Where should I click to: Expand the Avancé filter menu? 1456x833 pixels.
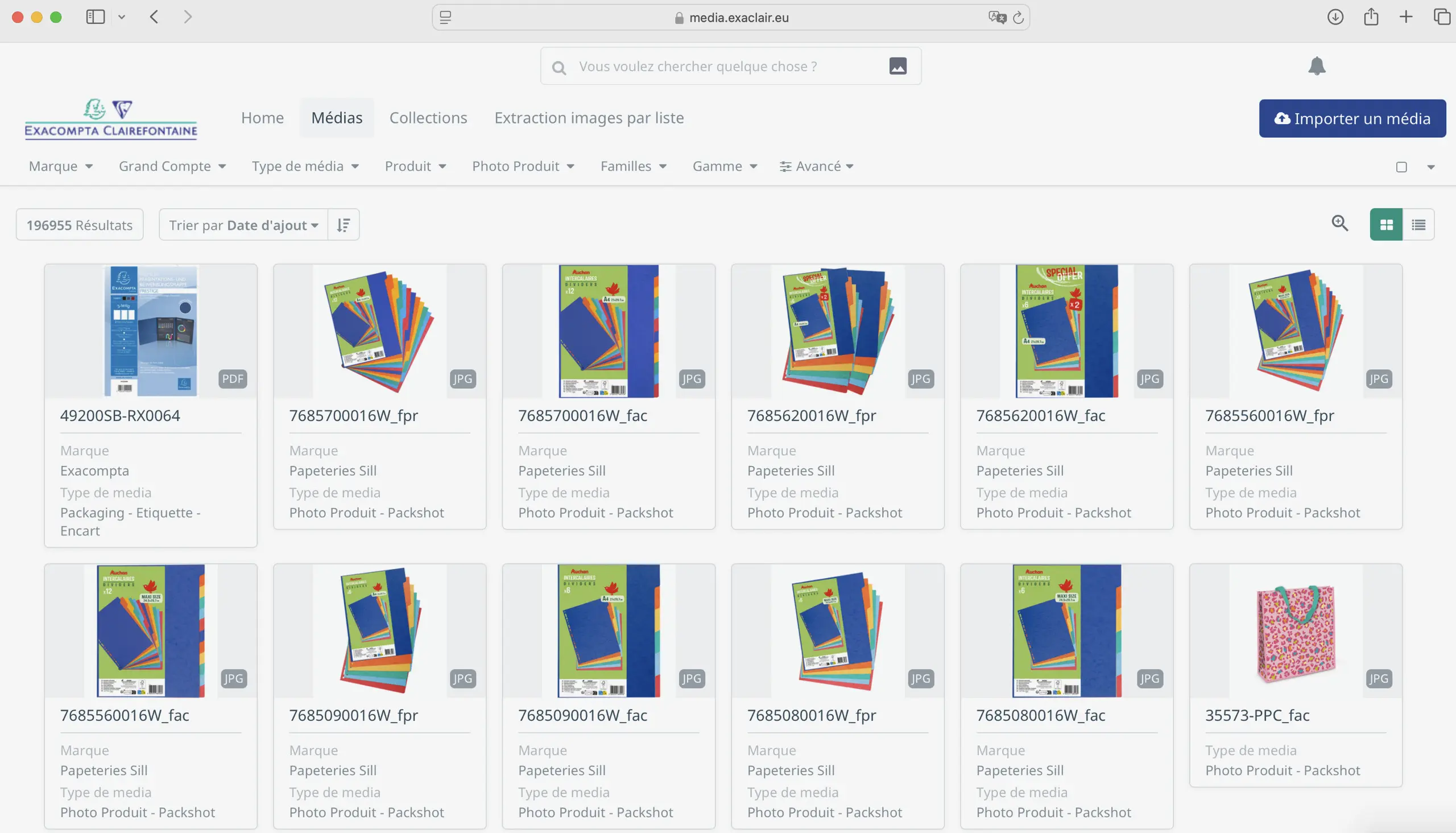(x=816, y=167)
